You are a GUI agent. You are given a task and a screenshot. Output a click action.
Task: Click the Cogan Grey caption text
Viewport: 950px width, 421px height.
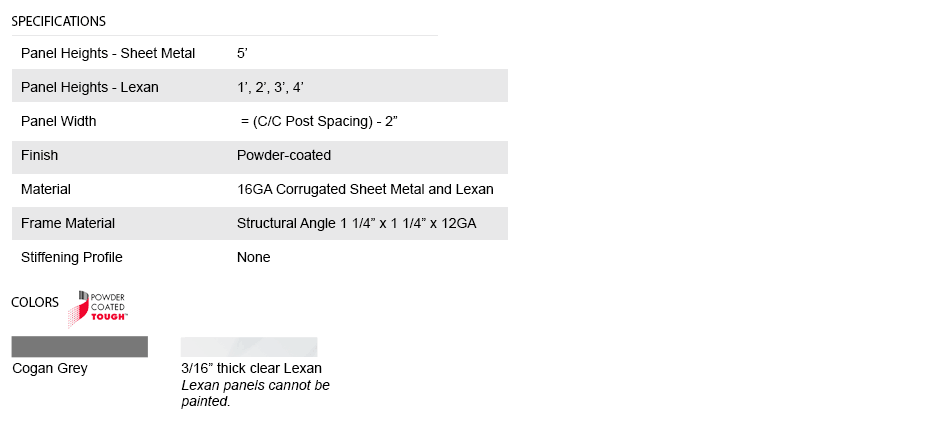50,368
